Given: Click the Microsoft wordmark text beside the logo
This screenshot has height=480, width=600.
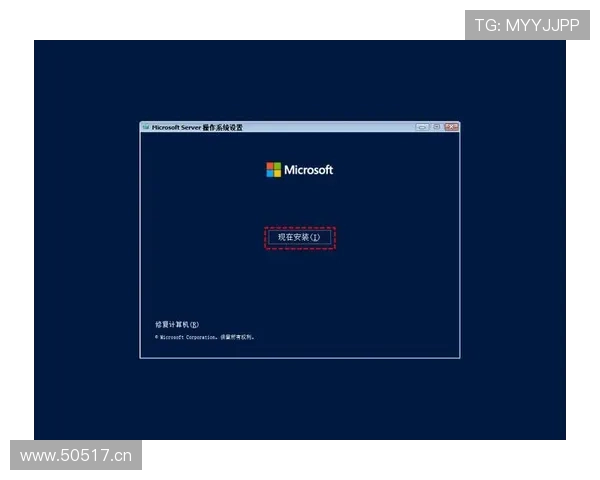Looking at the screenshot, I should pos(308,170).
